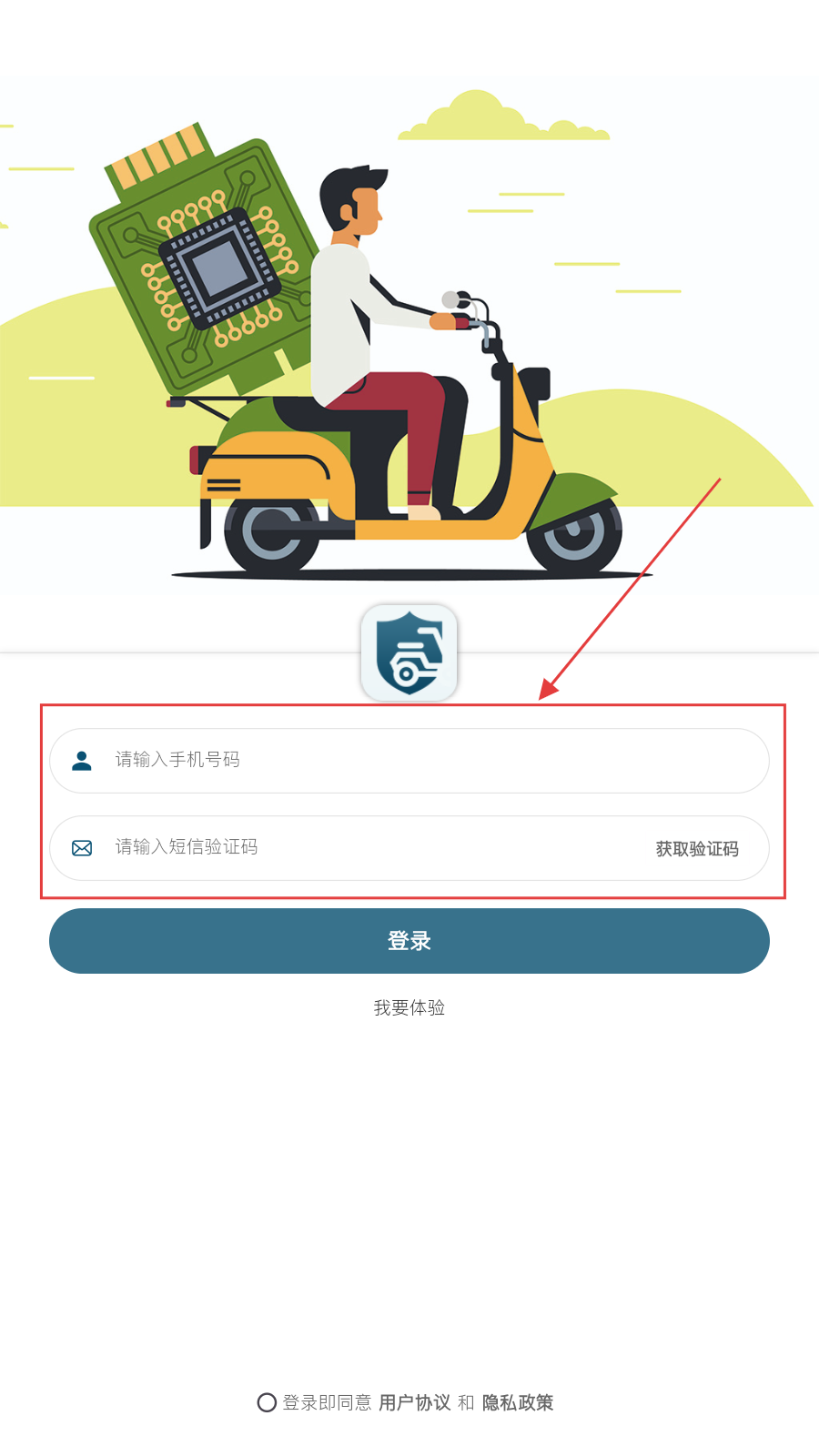Click the yellow cloud illustration

tap(503, 116)
